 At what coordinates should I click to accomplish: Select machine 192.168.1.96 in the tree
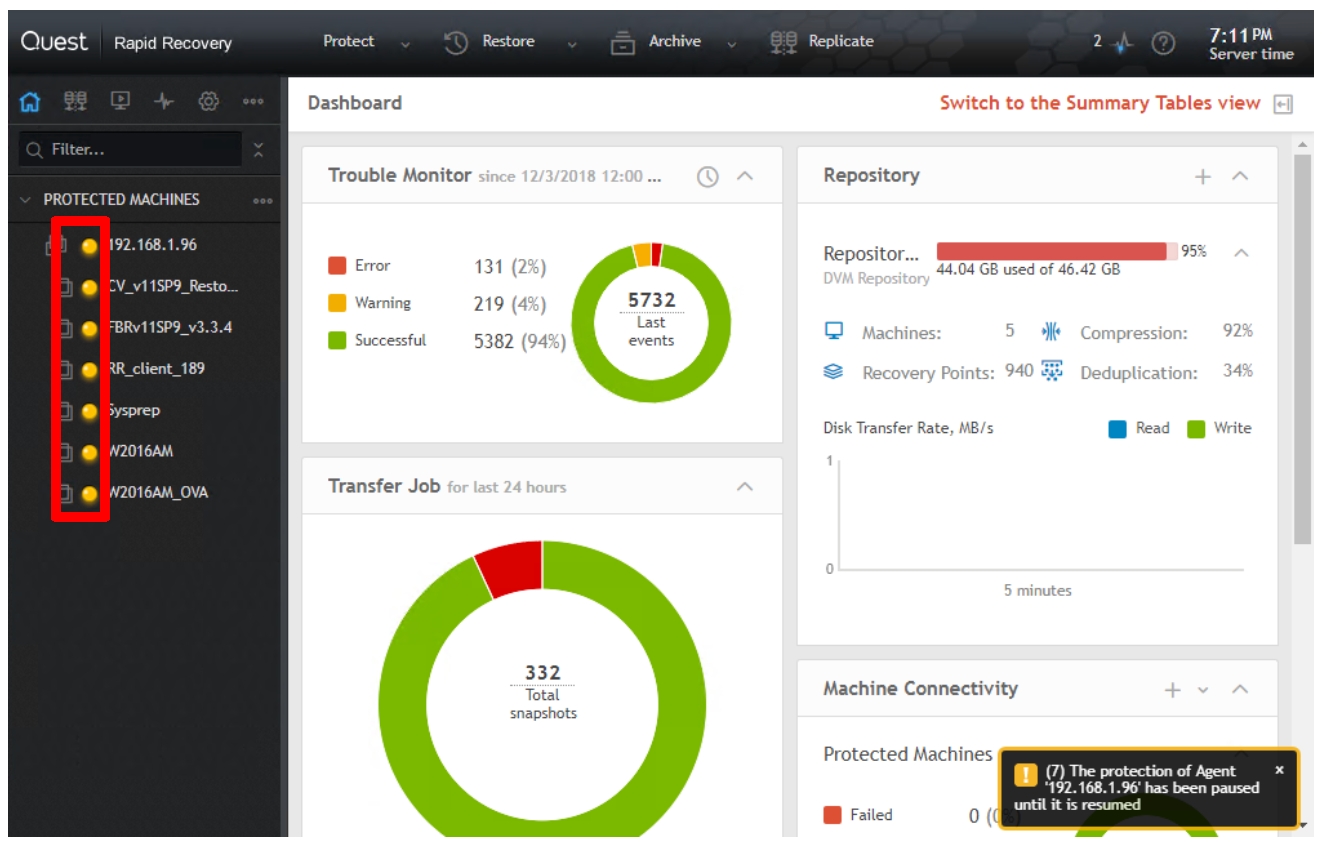pos(153,245)
